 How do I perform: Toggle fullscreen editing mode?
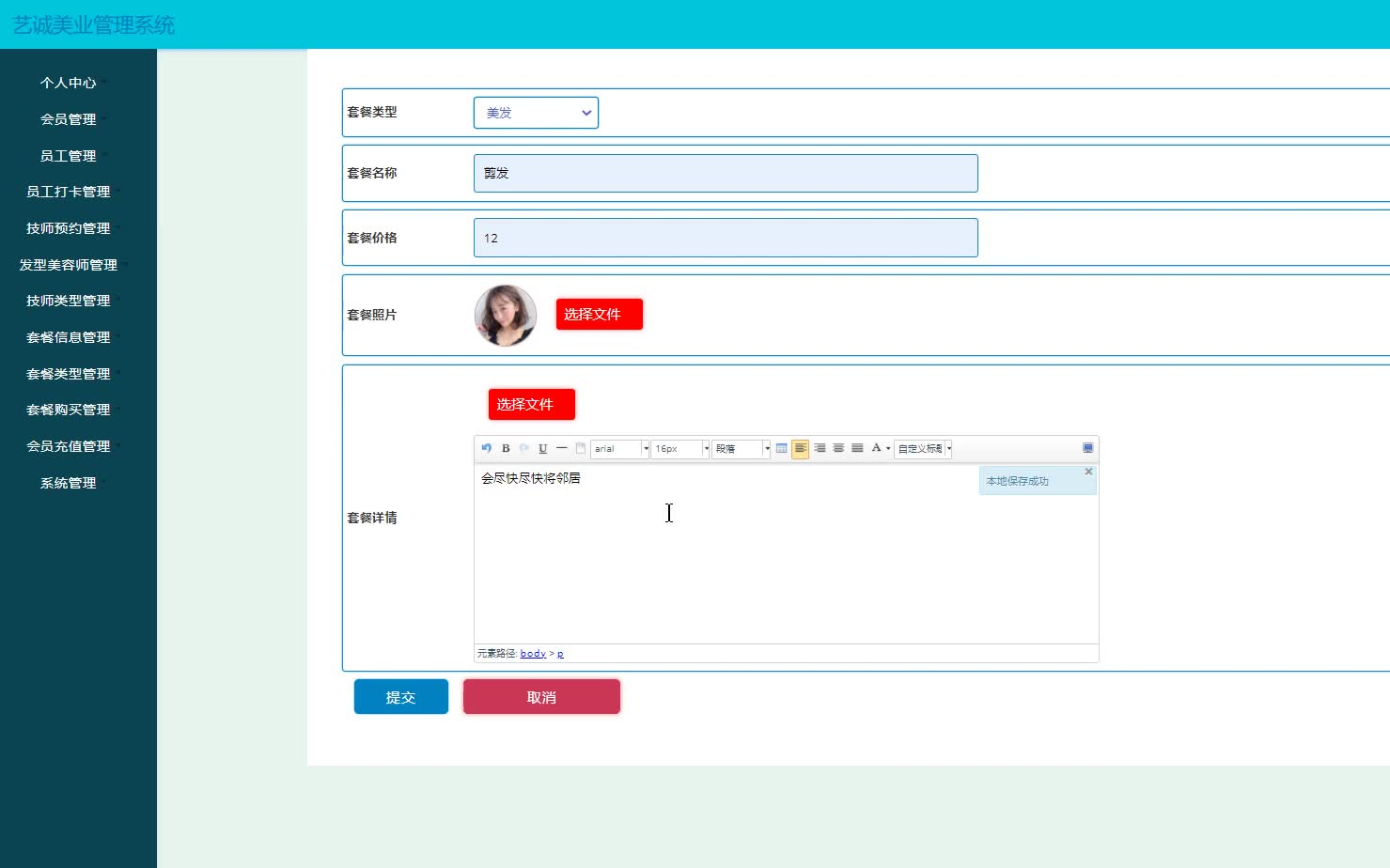click(1087, 448)
